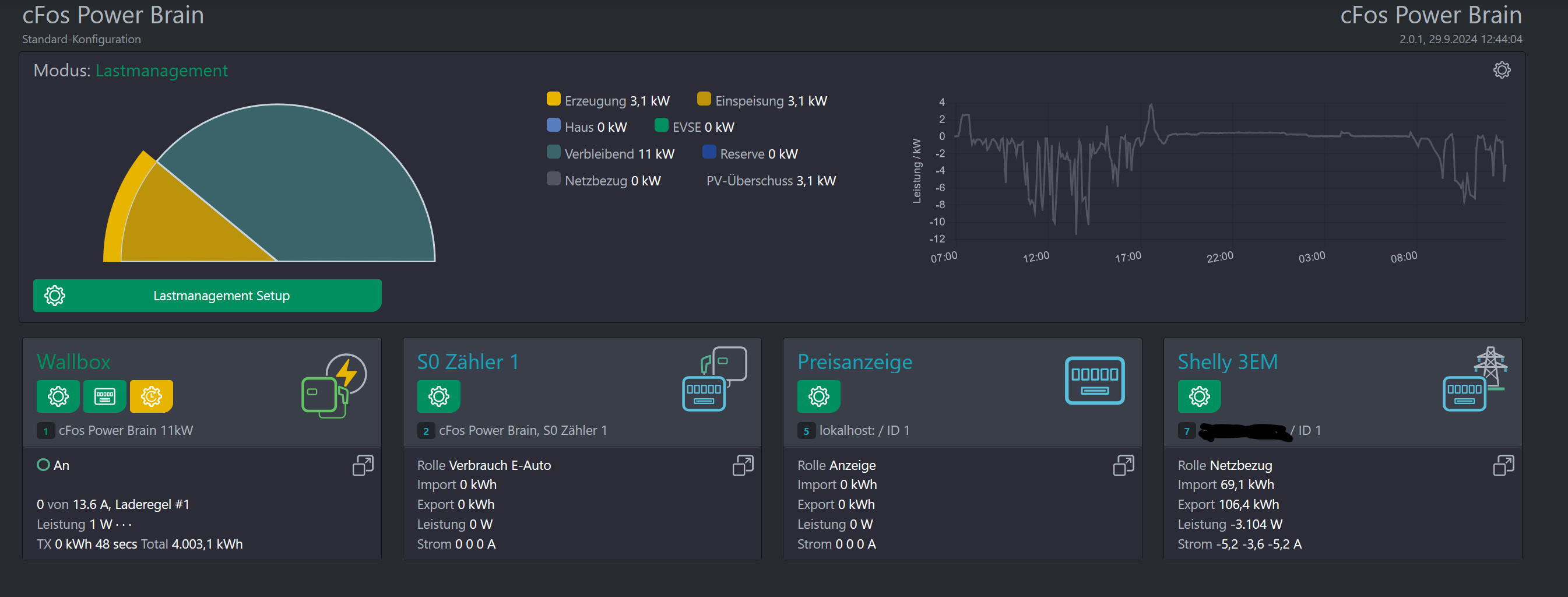Click the Wallbox device number 1 badge
Viewport: 1568px width, 597px height.
coord(45,431)
